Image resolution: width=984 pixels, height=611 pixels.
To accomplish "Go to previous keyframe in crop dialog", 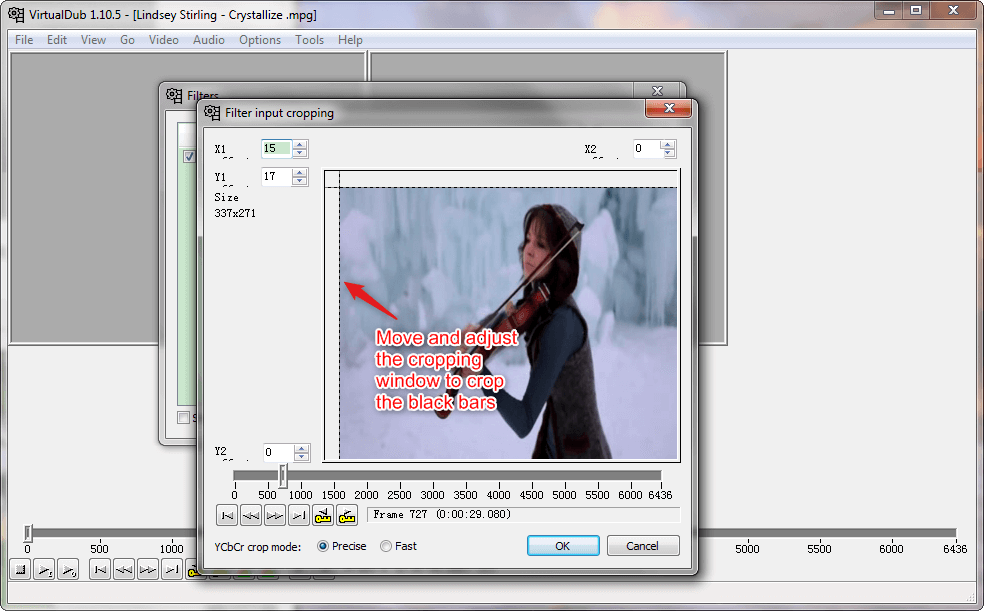I will [x=323, y=515].
